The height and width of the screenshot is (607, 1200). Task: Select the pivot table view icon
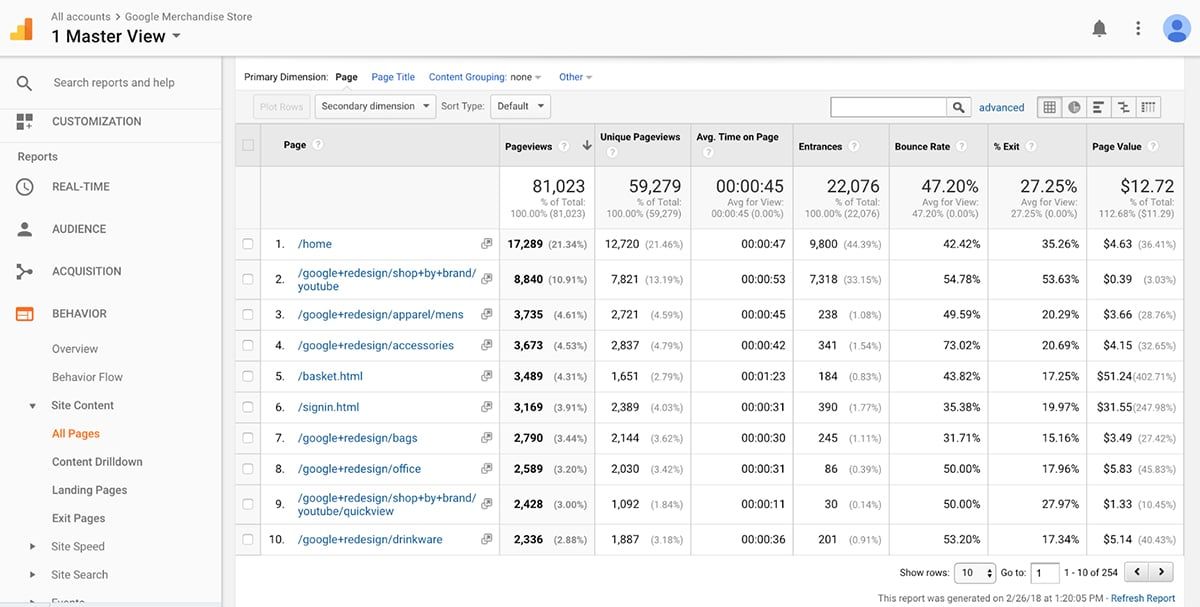1149,107
